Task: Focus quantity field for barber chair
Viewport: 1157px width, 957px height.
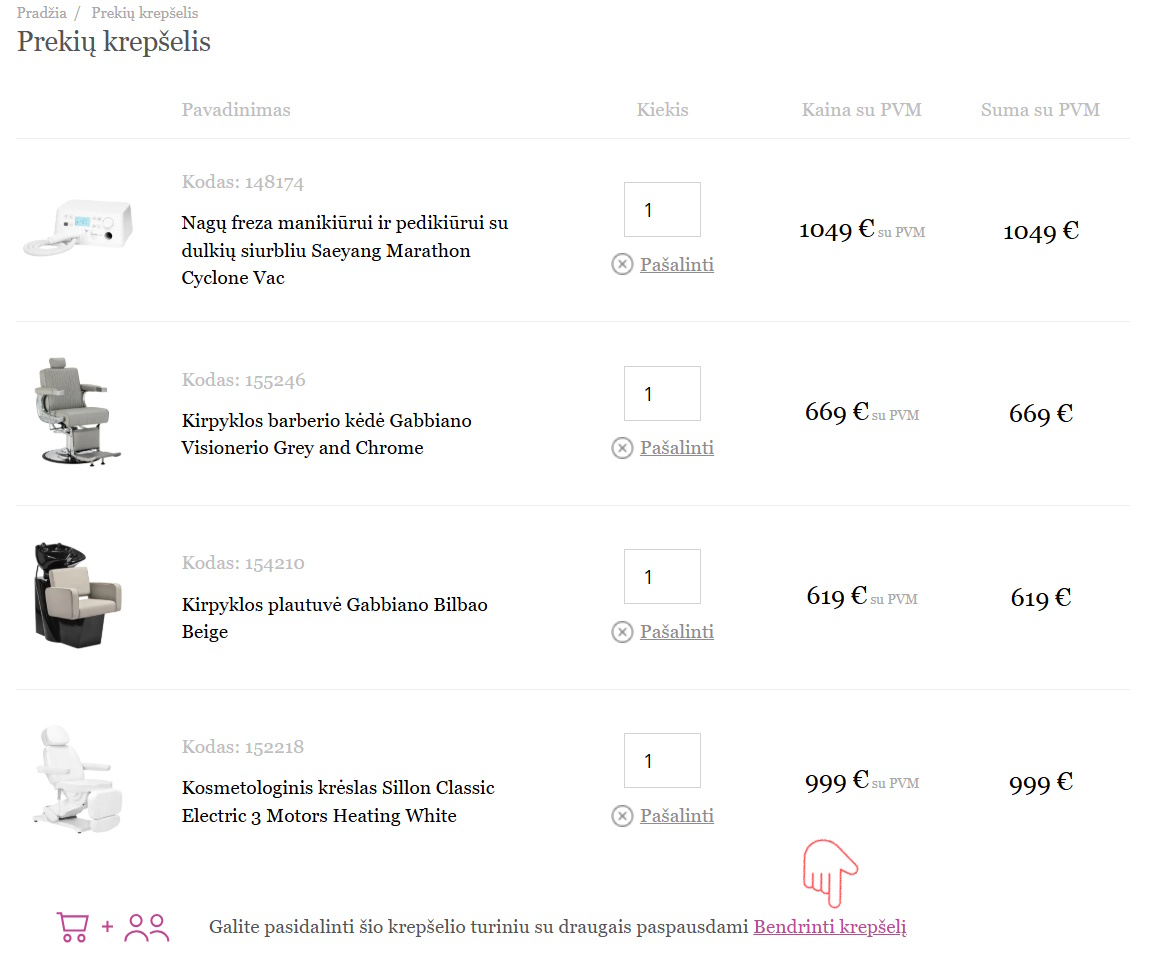Action: coord(662,394)
